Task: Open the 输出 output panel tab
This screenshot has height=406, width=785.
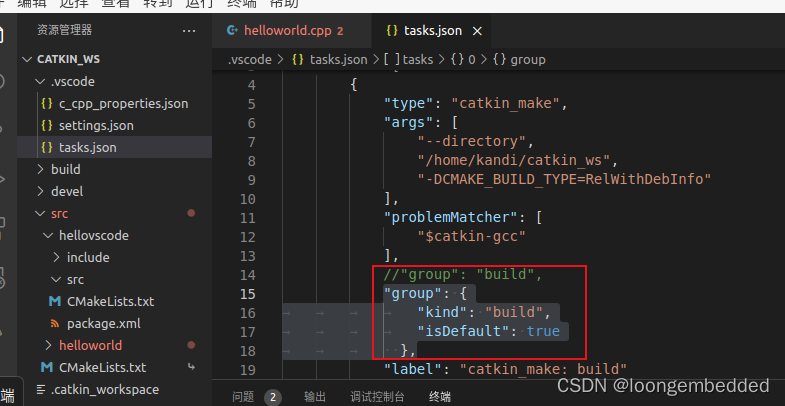Action: click(x=315, y=397)
